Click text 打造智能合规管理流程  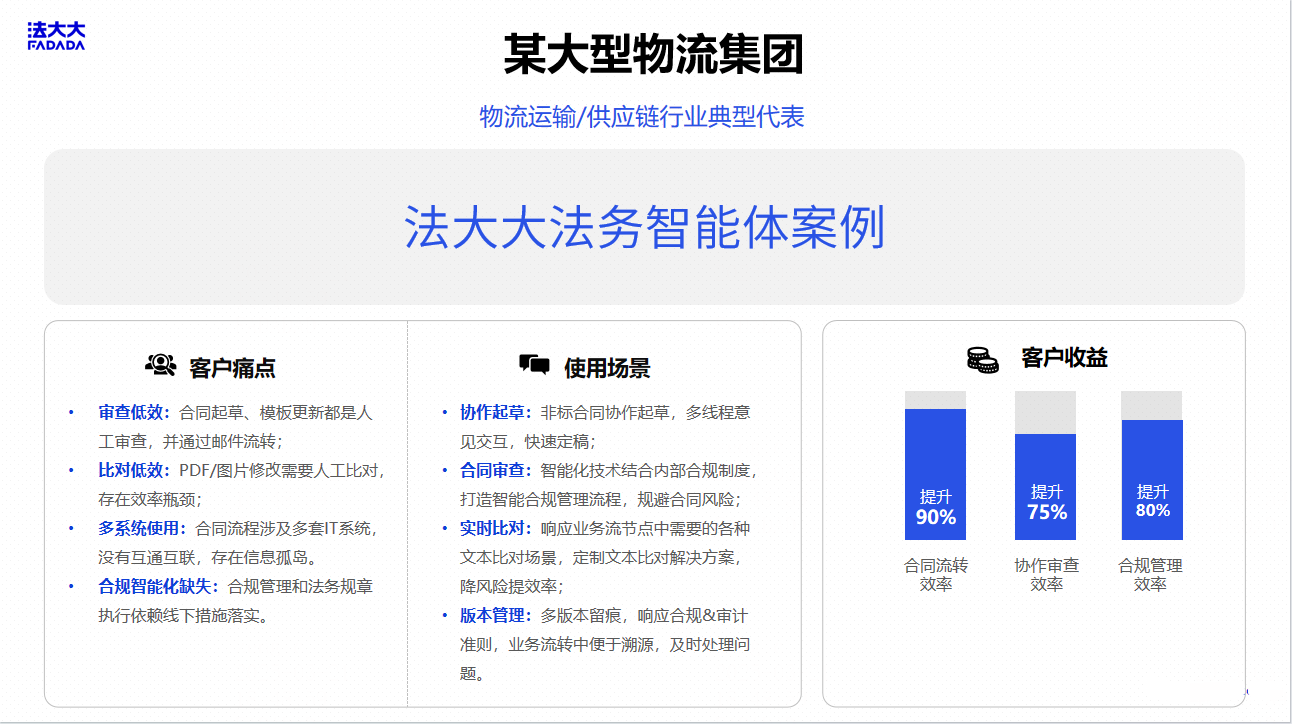click(540, 499)
